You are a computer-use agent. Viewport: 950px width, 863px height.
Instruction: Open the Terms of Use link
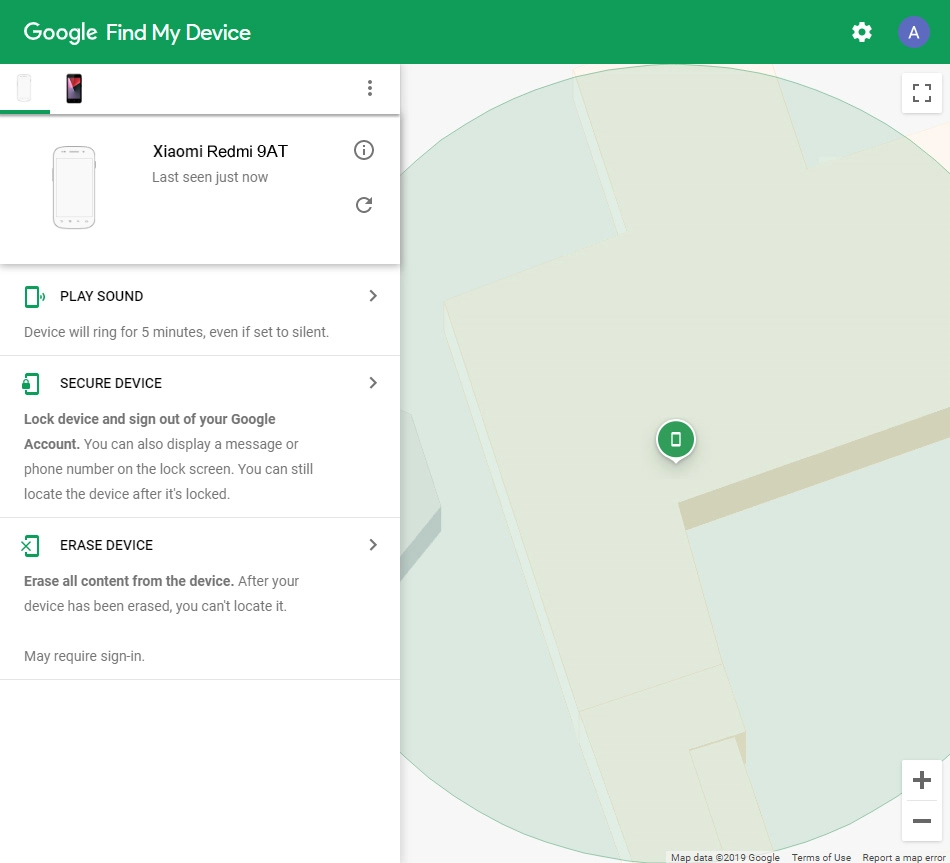point(821,857)
